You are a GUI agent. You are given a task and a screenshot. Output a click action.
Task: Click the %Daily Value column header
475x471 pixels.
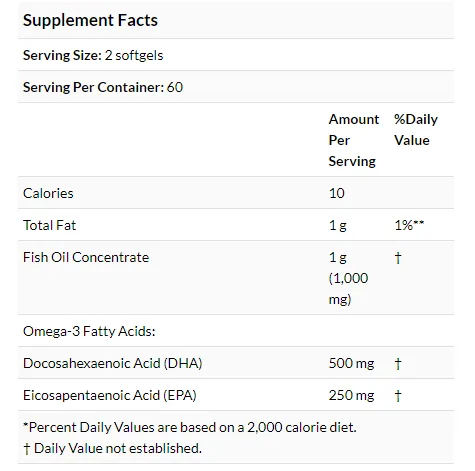tap(416, 130)
